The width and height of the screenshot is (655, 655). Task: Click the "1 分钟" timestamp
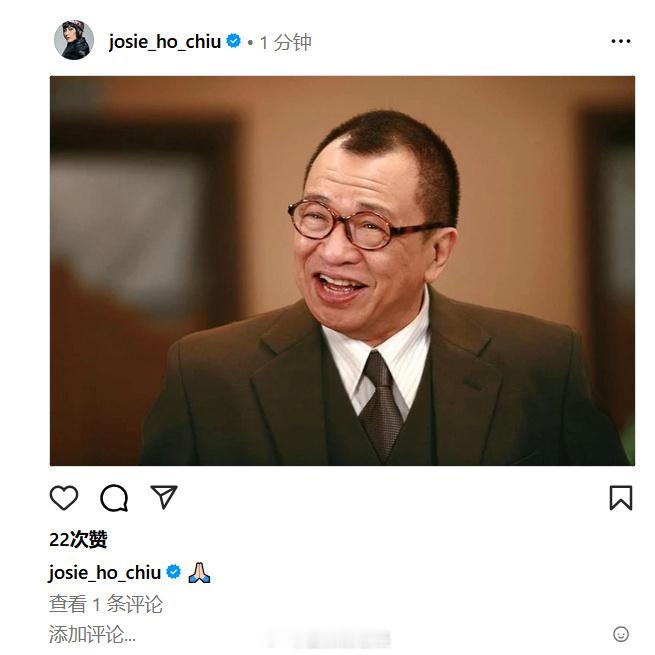[286, 42]
